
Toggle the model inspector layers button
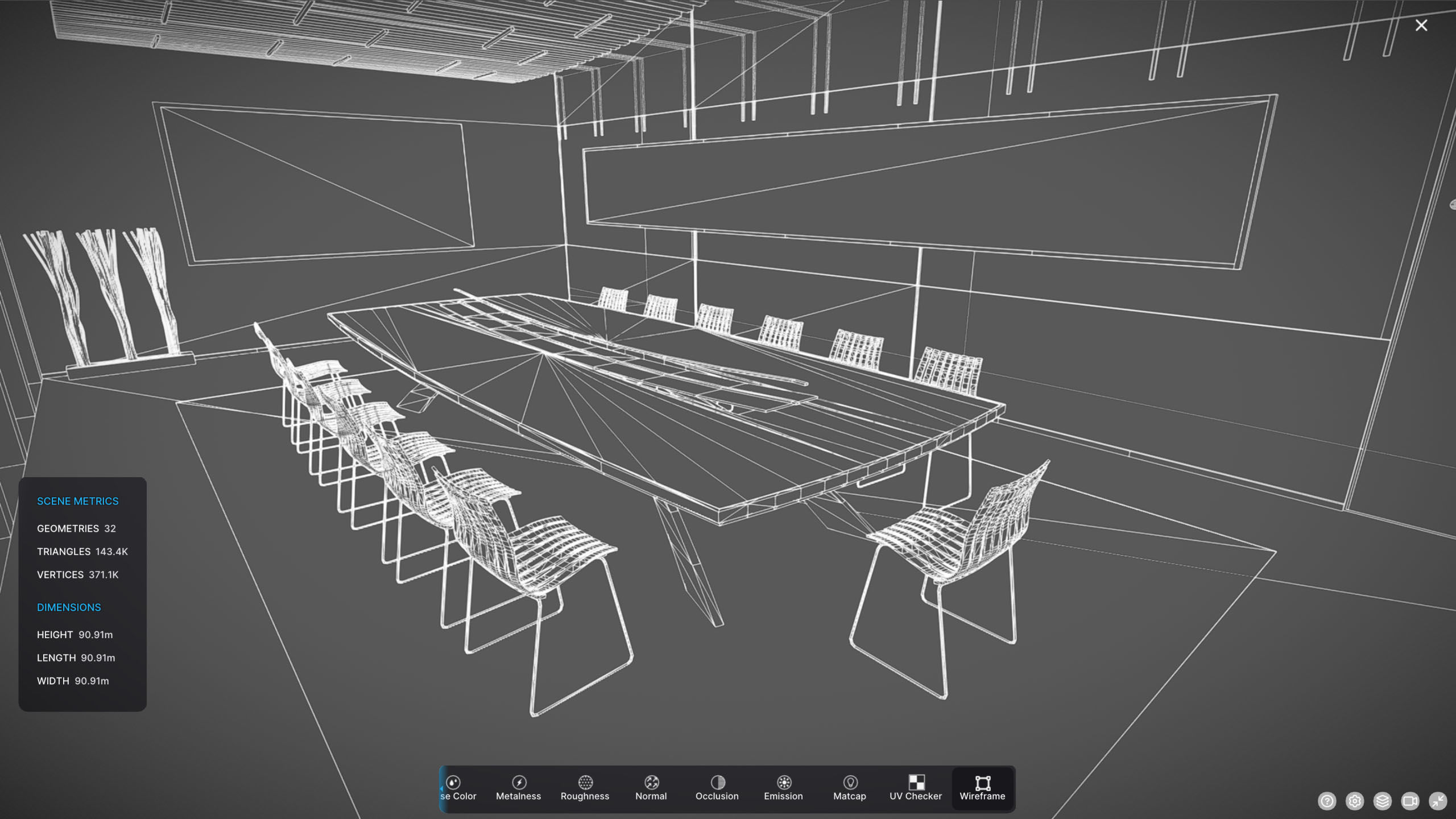(x=1383, y=801)
